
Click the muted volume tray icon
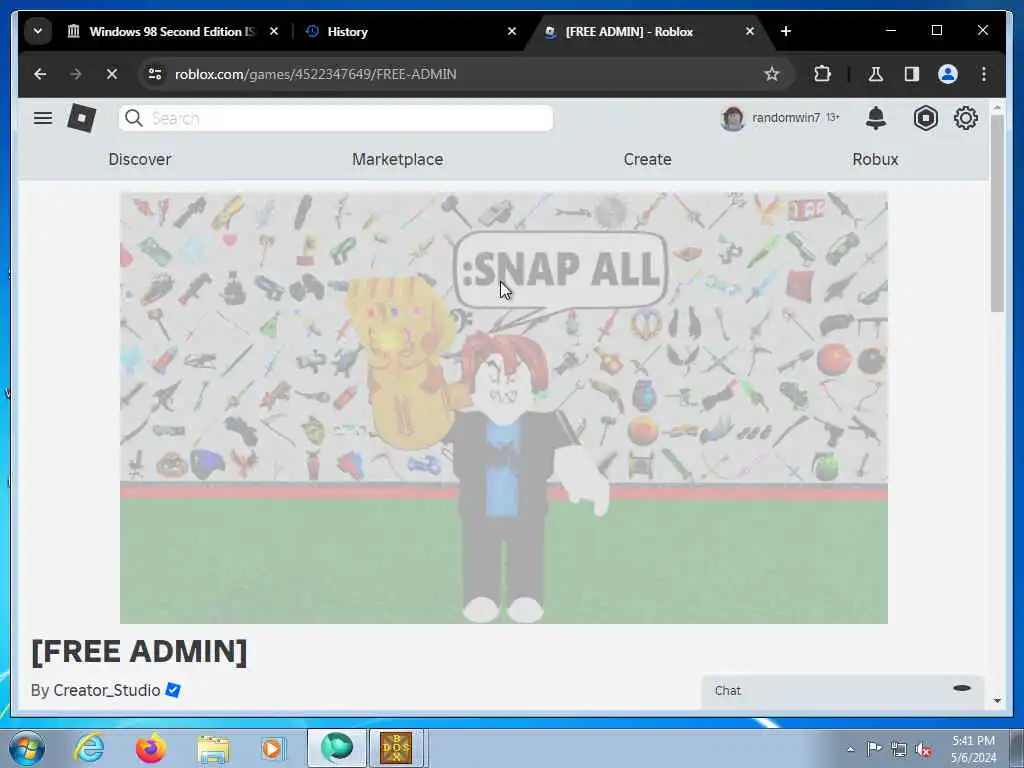[x=923, y=749]
